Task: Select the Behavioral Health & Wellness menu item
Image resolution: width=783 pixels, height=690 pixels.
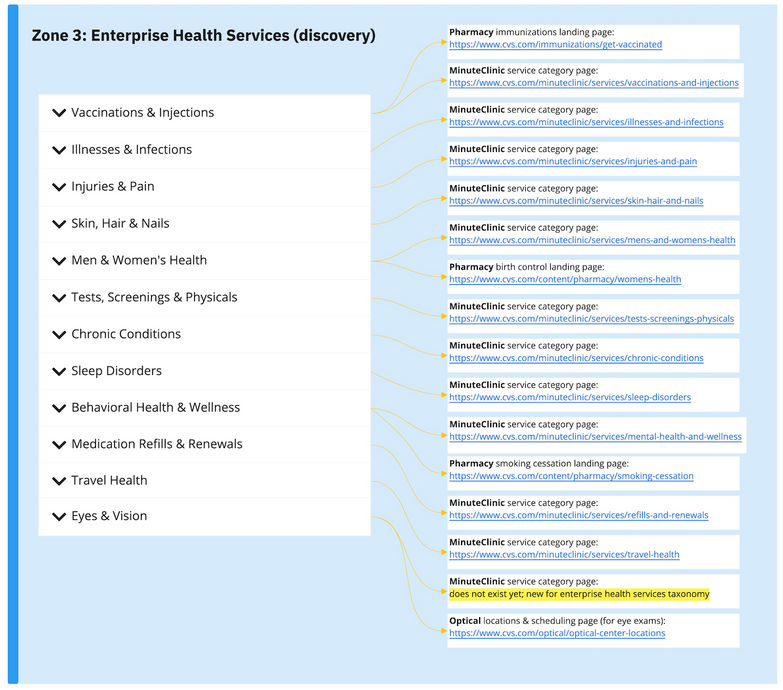Action: tap(155, 408)
